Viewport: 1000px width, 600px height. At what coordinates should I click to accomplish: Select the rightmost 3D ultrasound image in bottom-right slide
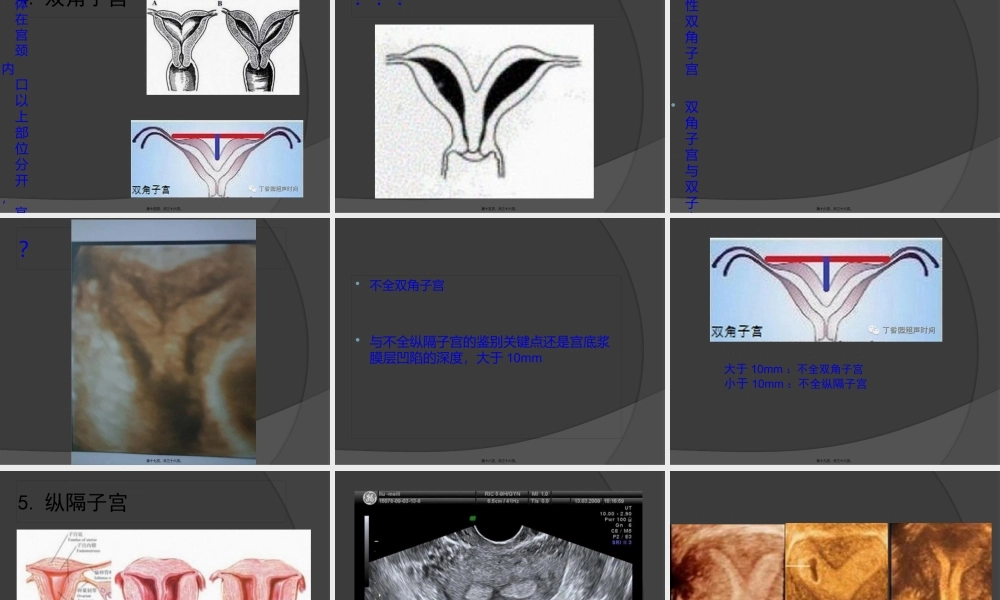click(x=941, y=562)
